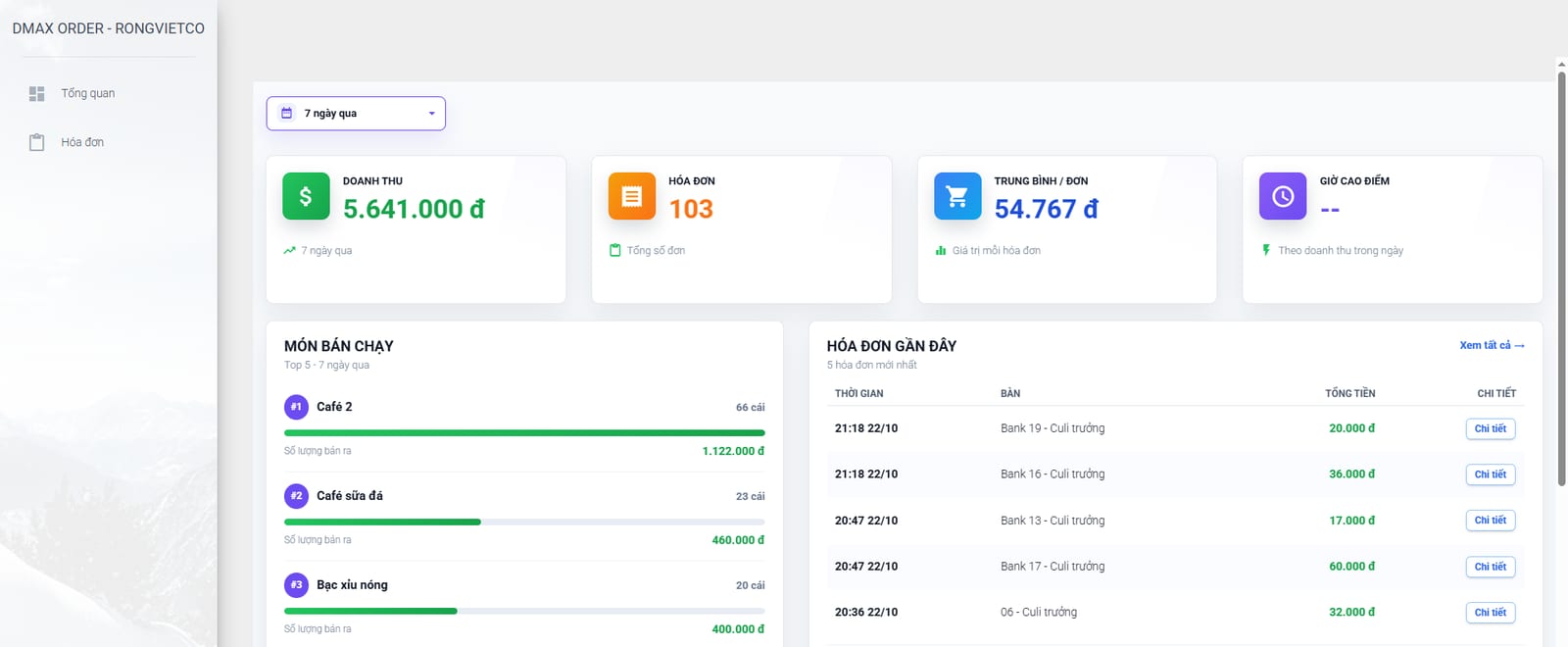Open the 7 ngày qua date range dropdown
This screenshot has width=1568, height=647.
pos(356,114)
